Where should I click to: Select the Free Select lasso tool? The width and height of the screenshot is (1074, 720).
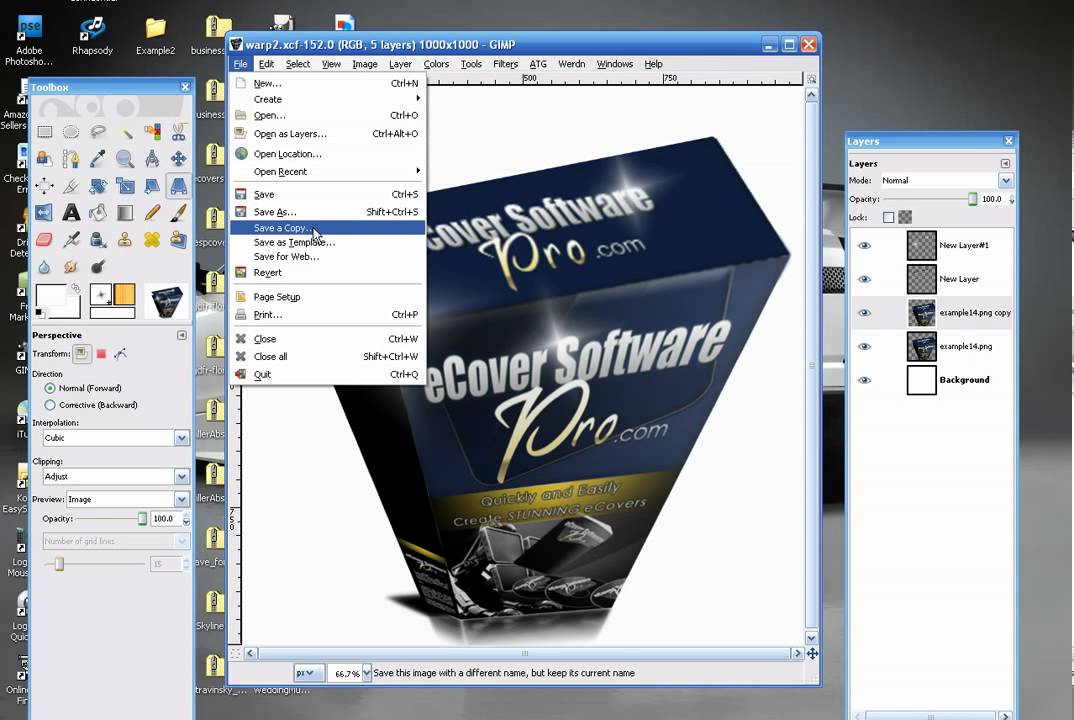point(98,132)
